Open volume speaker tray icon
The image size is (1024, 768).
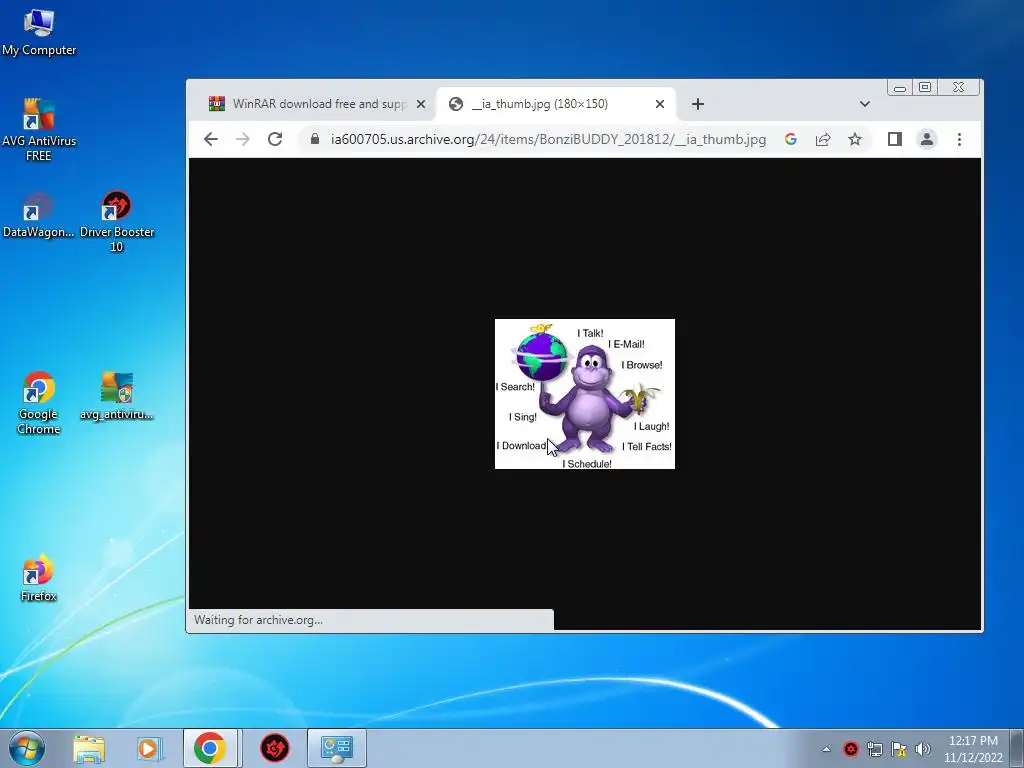point(923,749)
